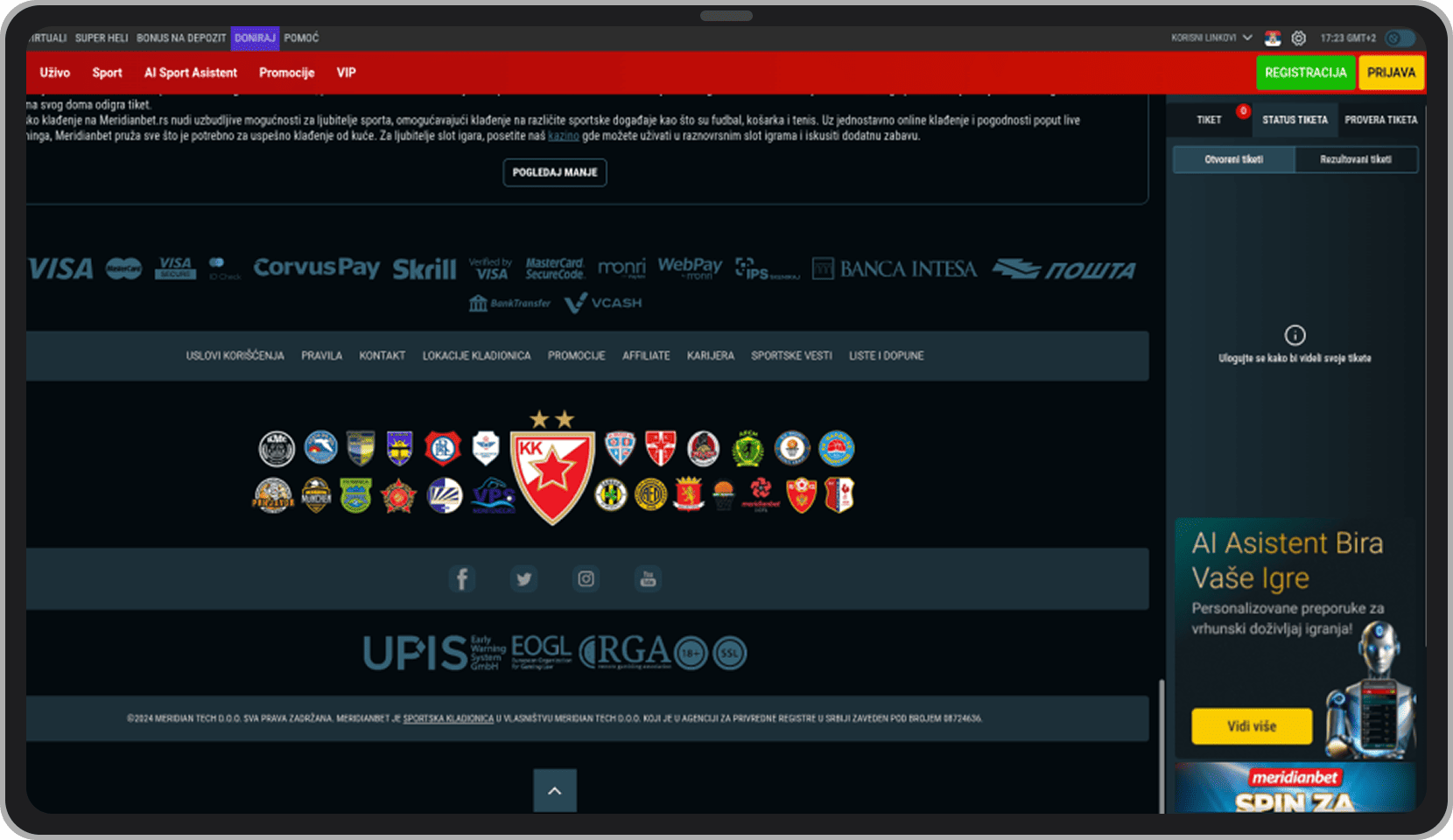Open the Promocije menu in the red bar
This screenshot has width=1453, height=840.
tap(286, 73)
